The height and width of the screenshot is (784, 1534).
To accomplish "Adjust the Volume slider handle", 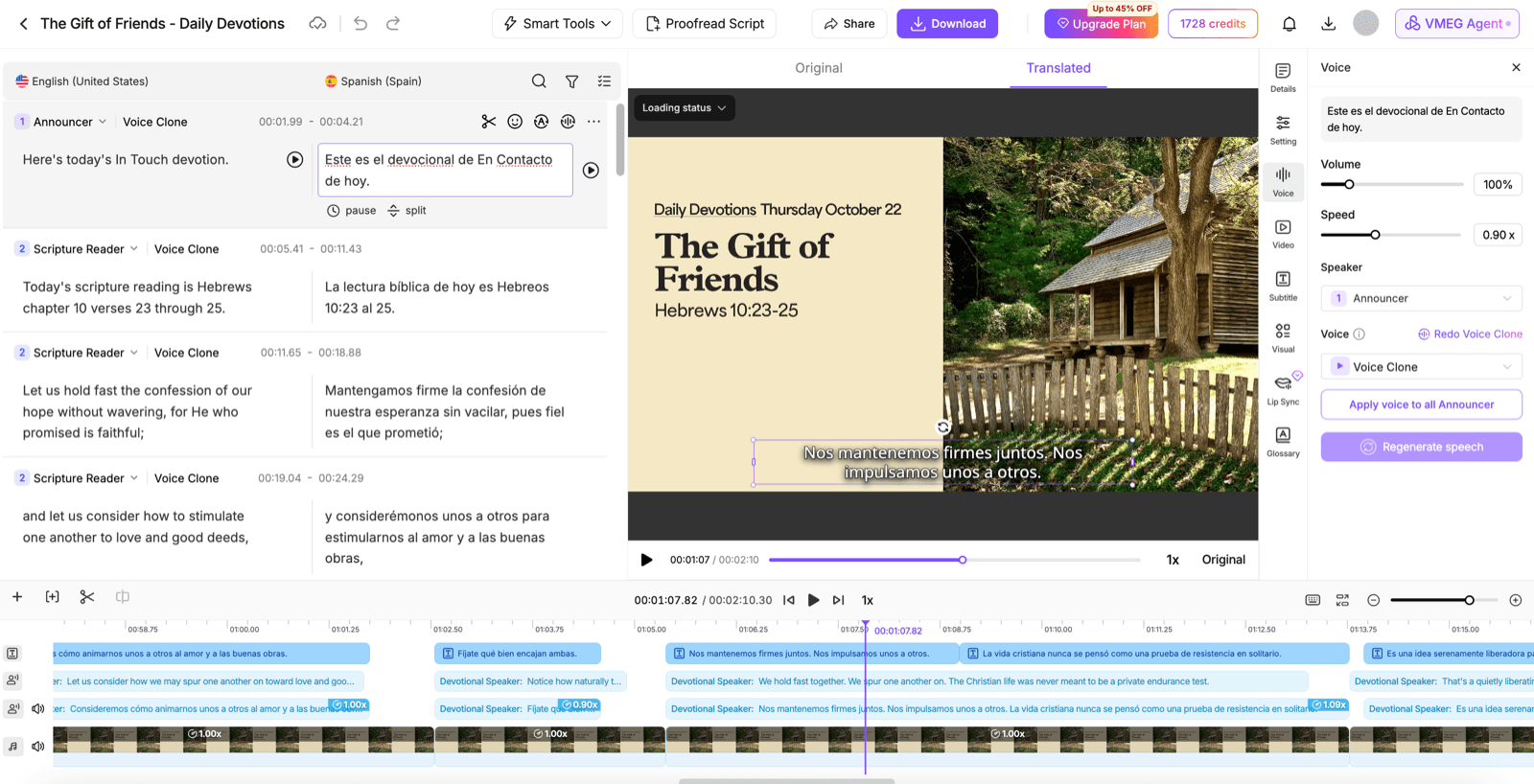I will pyautogui.click(x=1349, y=184).
